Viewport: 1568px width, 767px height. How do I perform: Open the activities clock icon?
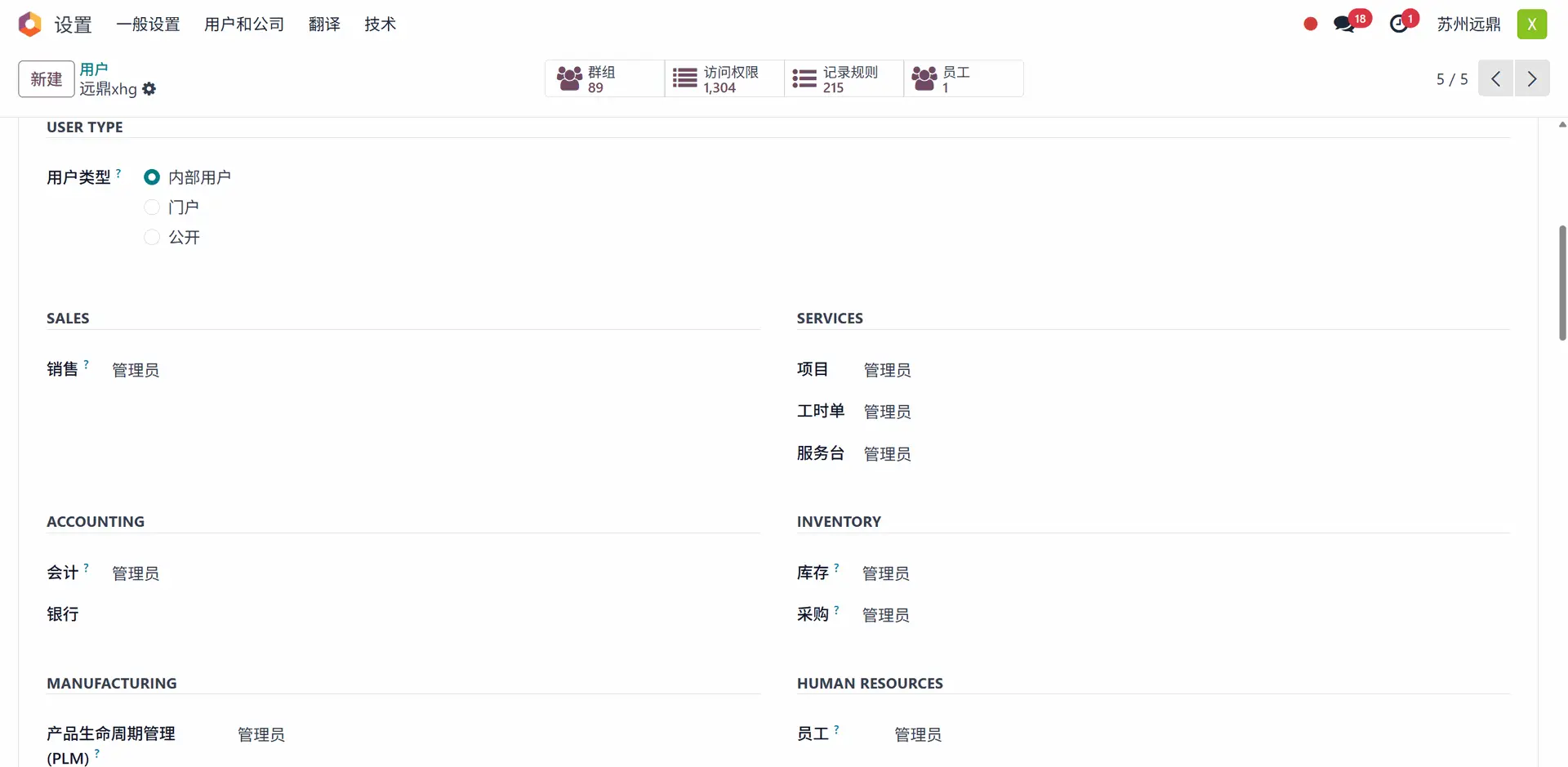coord(1399,25)
